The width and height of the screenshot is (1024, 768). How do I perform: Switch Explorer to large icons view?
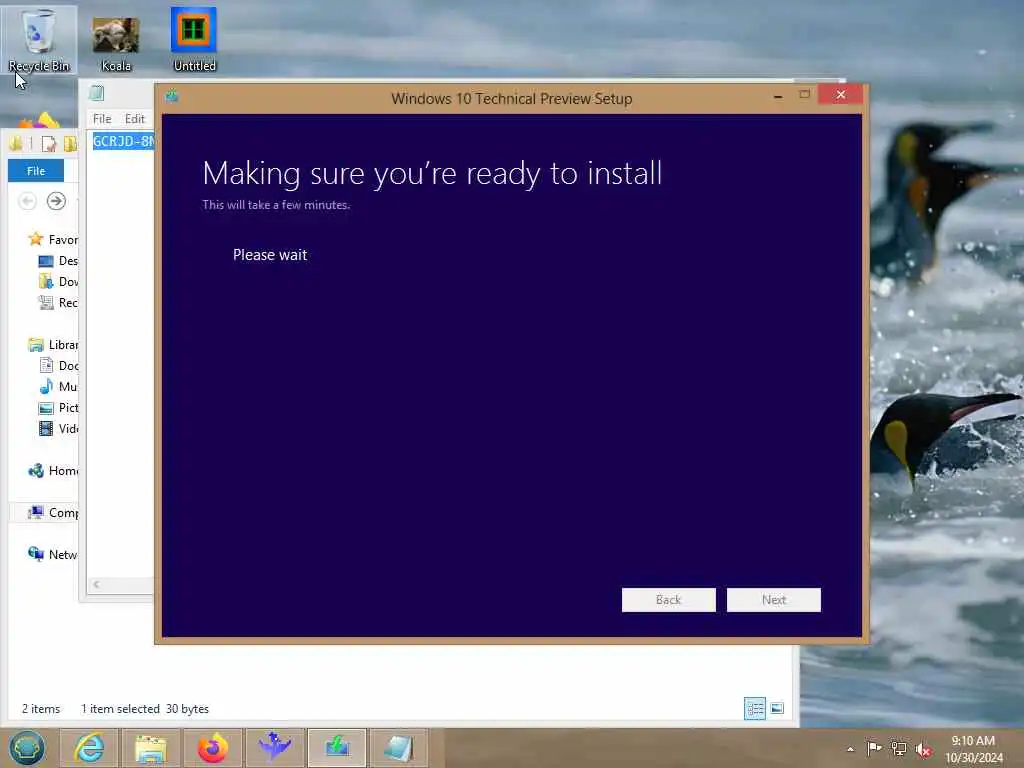(777, 709)
